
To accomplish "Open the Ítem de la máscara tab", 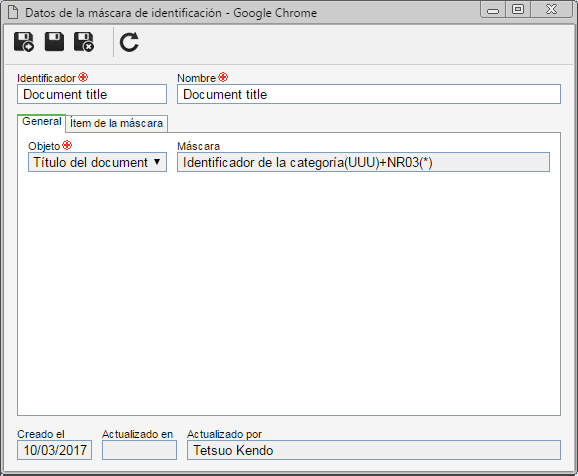I will click(116, 124).
